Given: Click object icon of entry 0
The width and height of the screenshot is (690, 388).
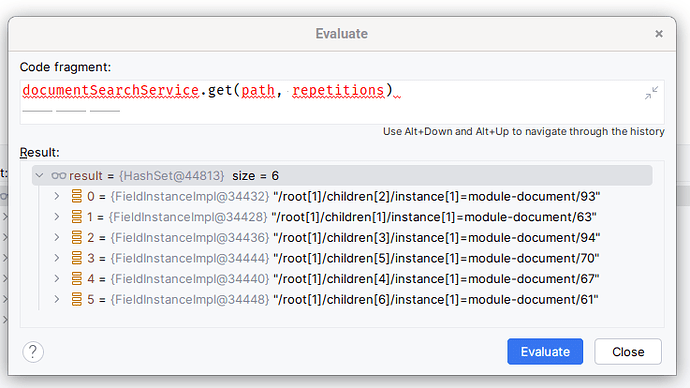Looking at the screenshot, I should (x=77, y=196).
